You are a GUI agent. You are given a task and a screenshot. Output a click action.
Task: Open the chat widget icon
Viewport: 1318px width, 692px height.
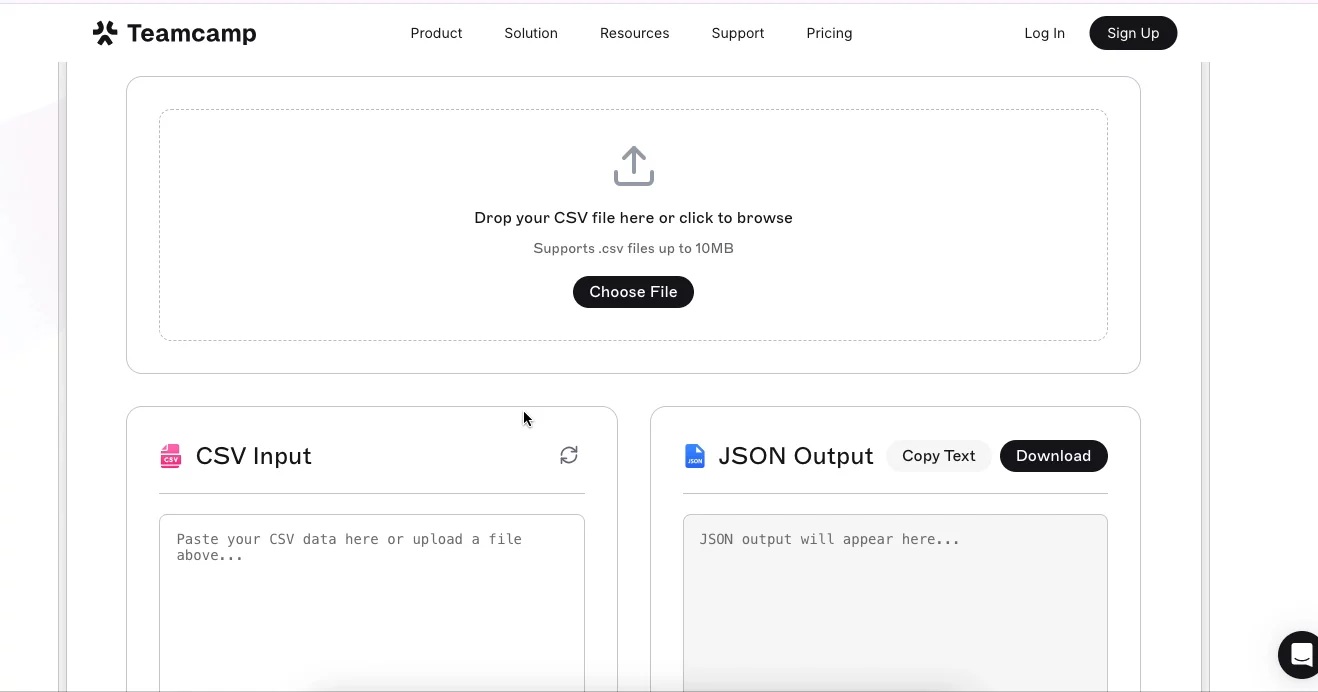click(1299, 655)
